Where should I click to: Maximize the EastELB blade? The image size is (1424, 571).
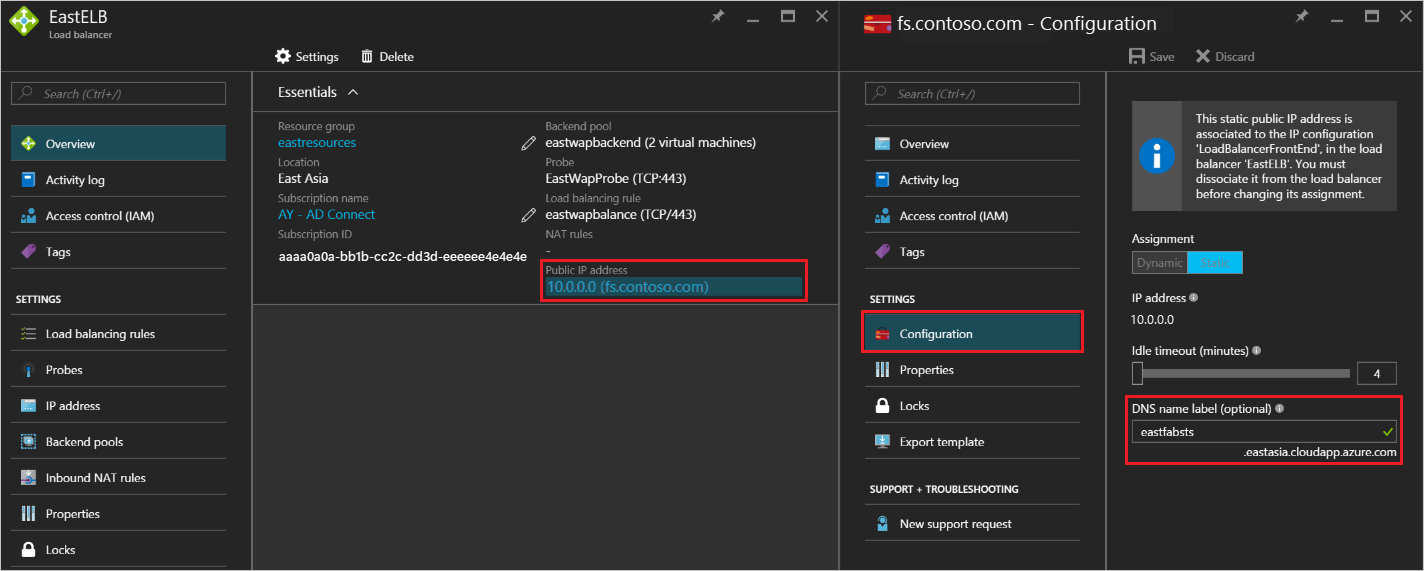(x=788, y=16)
